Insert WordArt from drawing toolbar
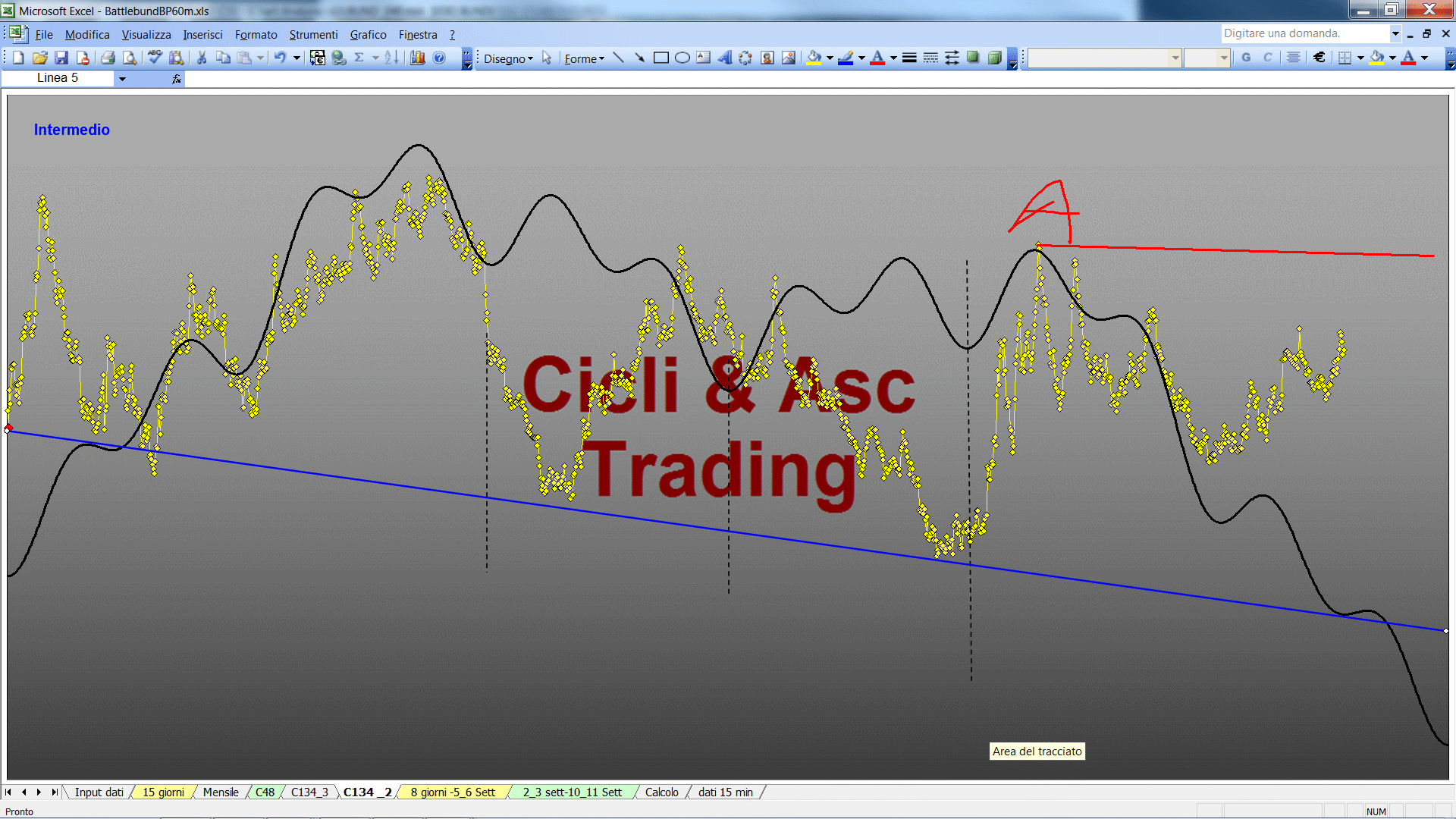Screen dimensions: 1456x819 pos(724,58)
